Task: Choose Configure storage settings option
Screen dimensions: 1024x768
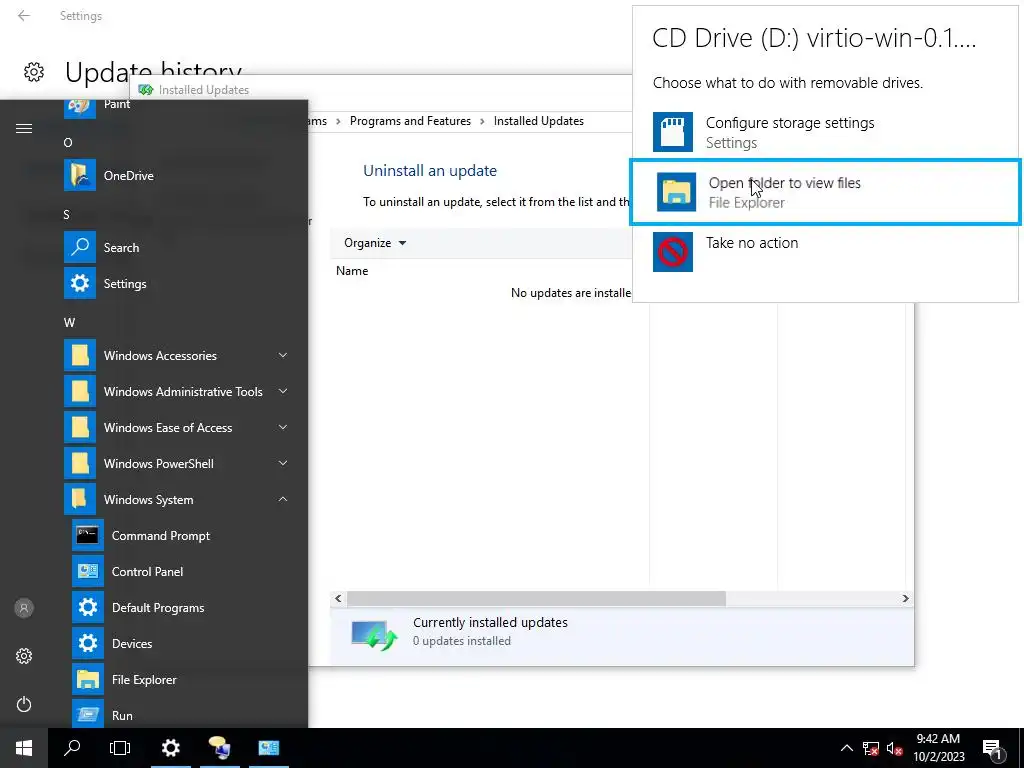Action: point(825,132)
